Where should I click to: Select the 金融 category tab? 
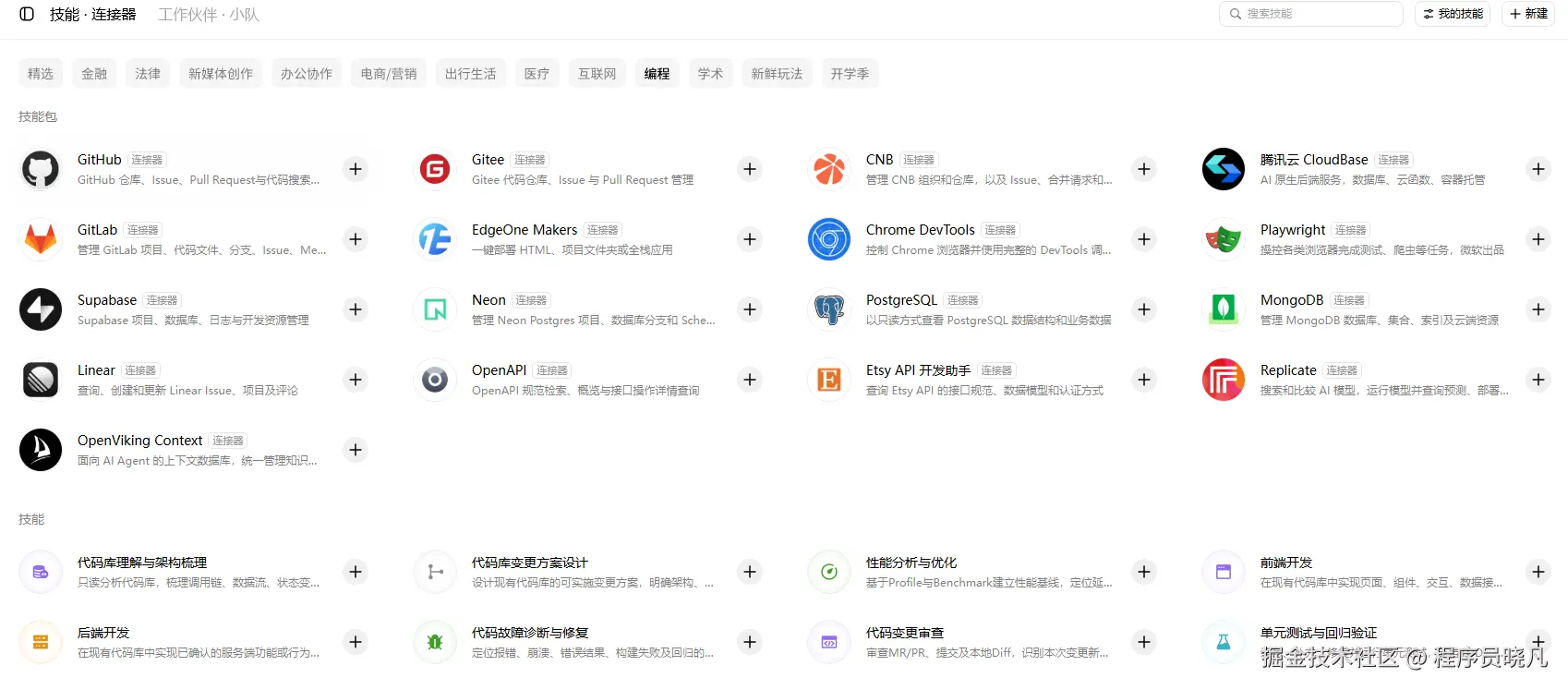[94, 74]
